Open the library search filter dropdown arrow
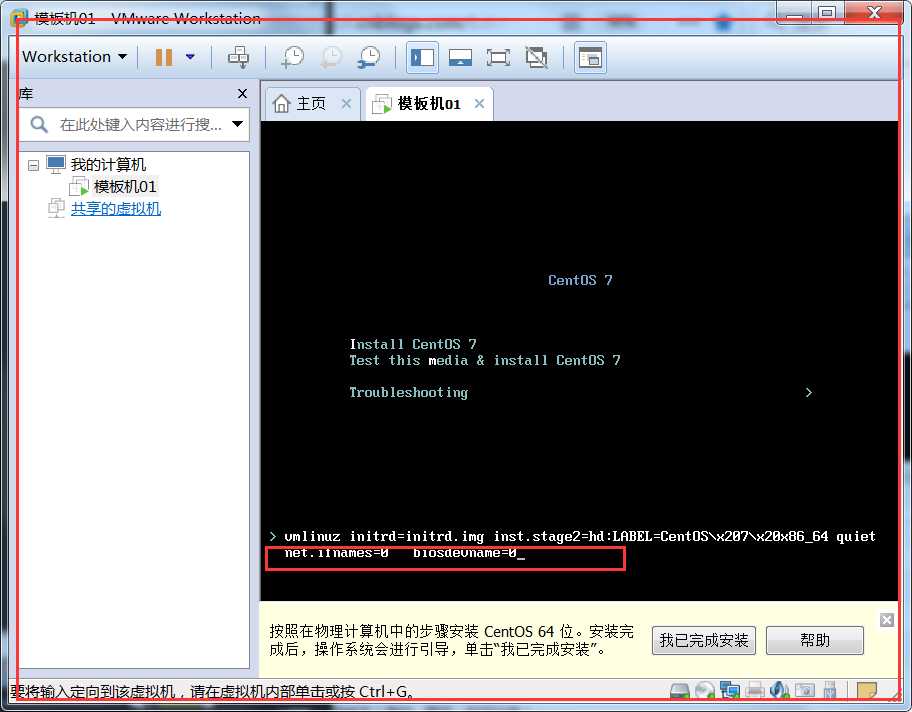 click(237, 124)
